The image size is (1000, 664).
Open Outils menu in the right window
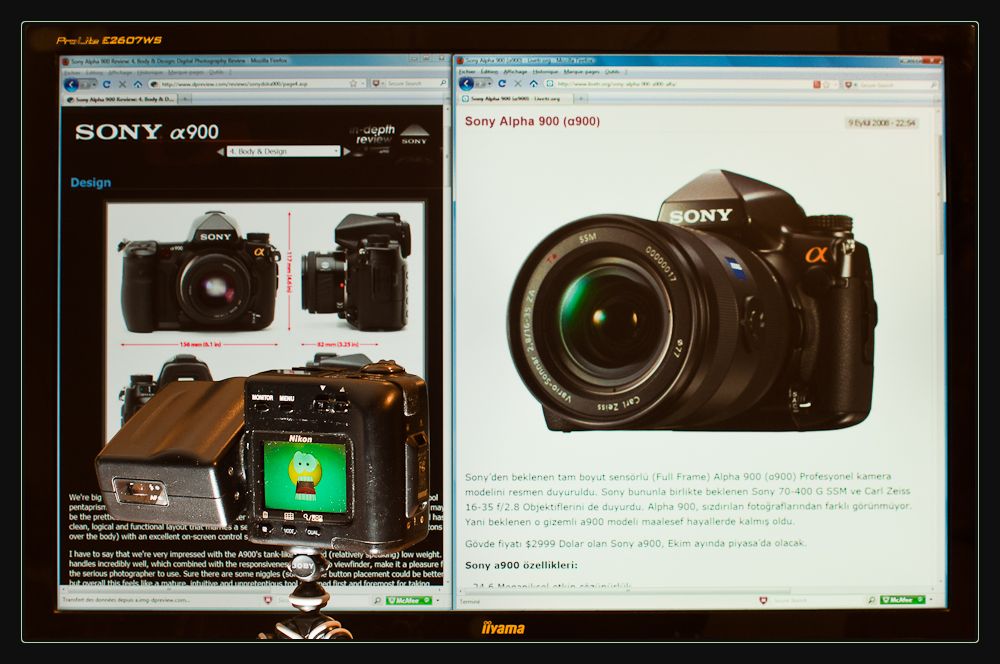(613, 71)
